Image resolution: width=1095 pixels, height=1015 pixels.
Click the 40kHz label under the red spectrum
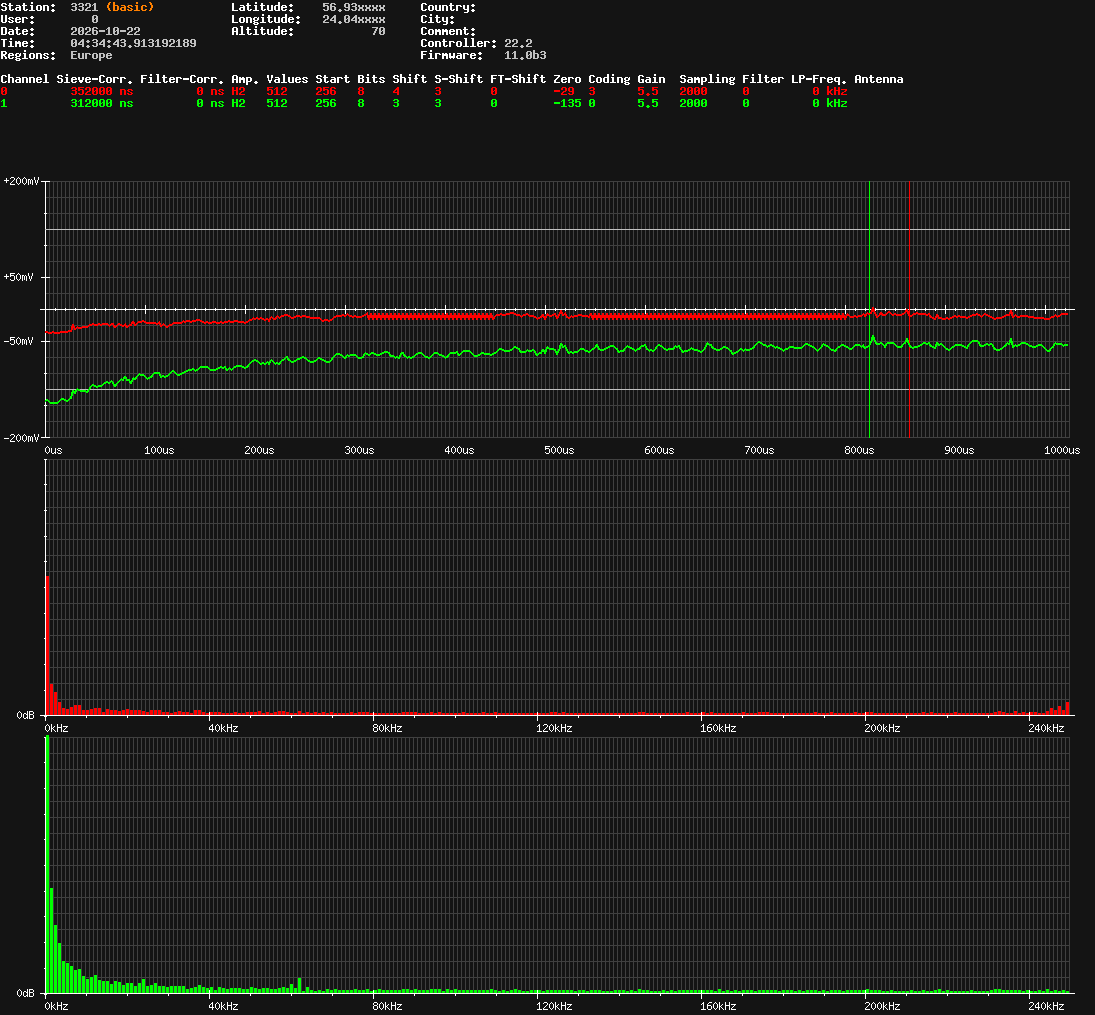223,729
